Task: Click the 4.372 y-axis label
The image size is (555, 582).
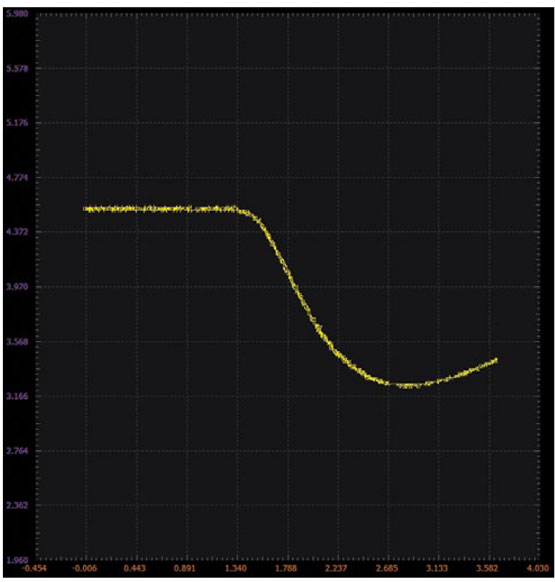Action: coord(17,232)
